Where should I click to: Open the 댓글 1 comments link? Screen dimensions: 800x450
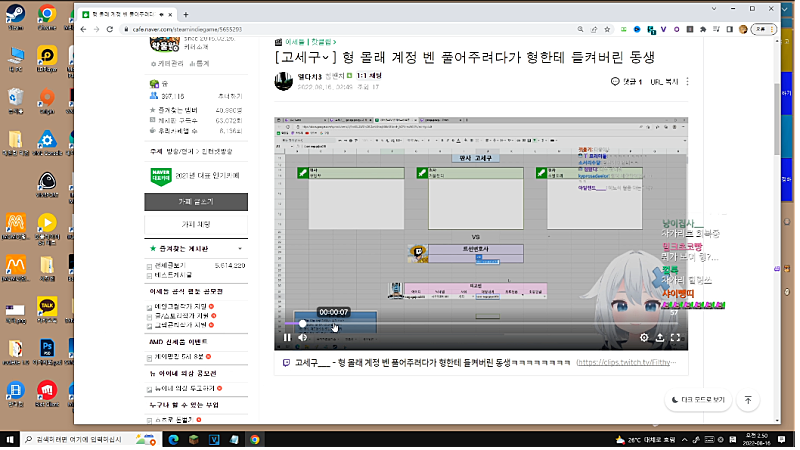pos(627,82)
